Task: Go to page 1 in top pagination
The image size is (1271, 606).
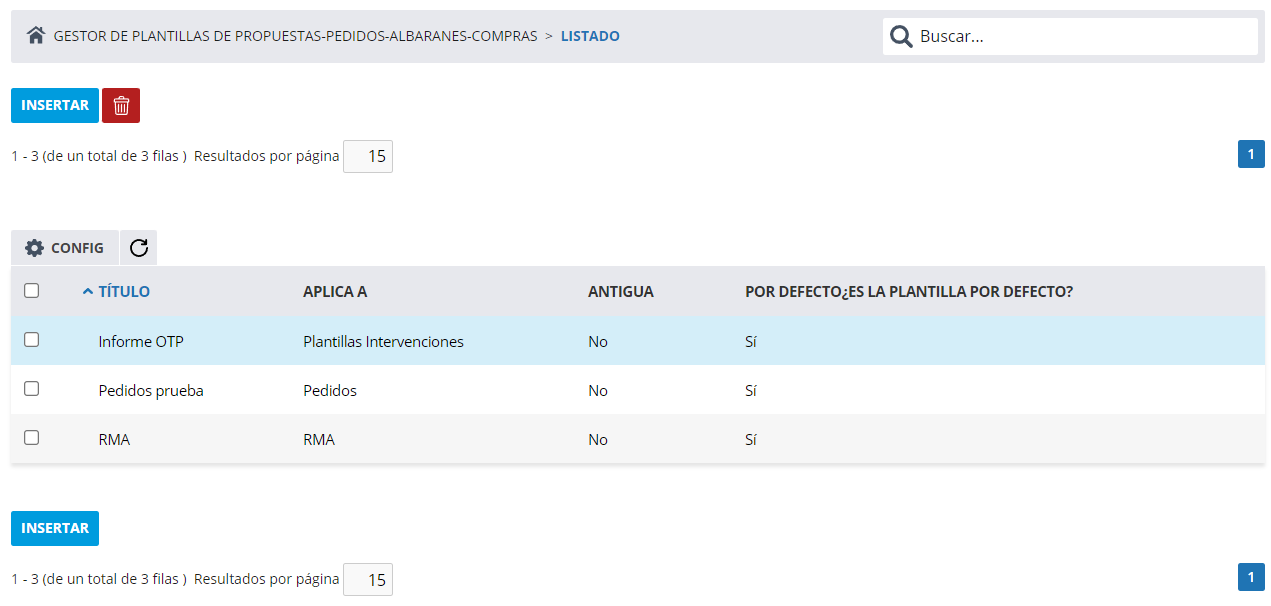Action: (1251, 154)
